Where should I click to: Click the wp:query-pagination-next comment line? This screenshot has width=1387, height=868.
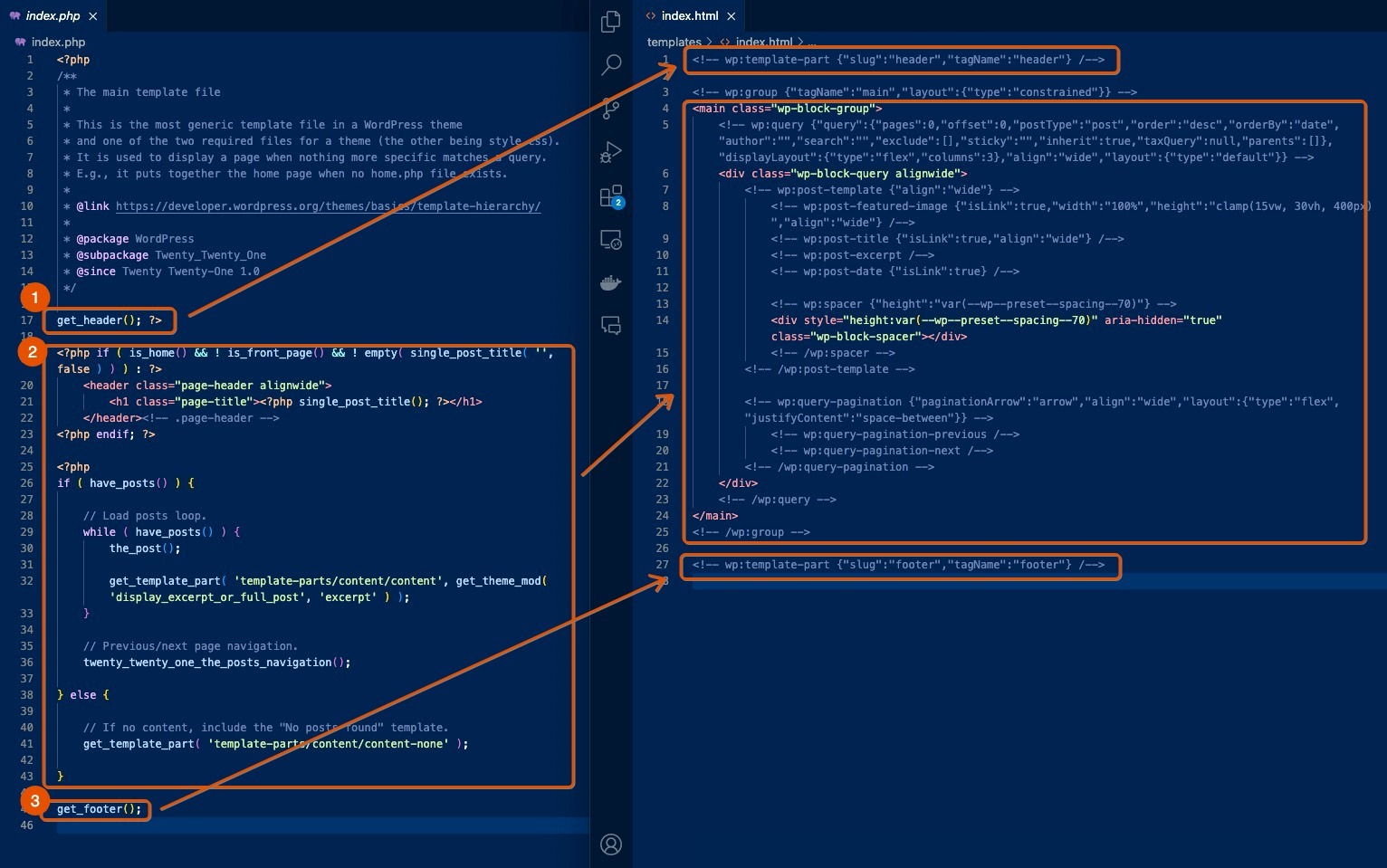(882, 451)
